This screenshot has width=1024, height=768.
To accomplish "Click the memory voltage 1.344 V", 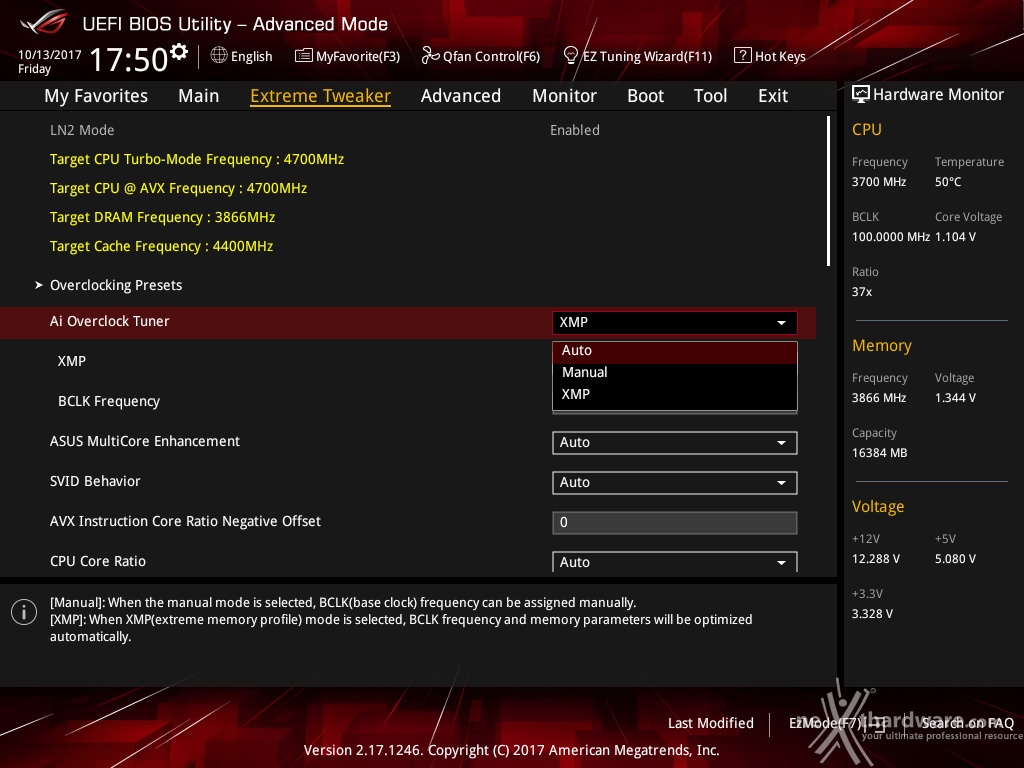I will click(x=955, y=398).
